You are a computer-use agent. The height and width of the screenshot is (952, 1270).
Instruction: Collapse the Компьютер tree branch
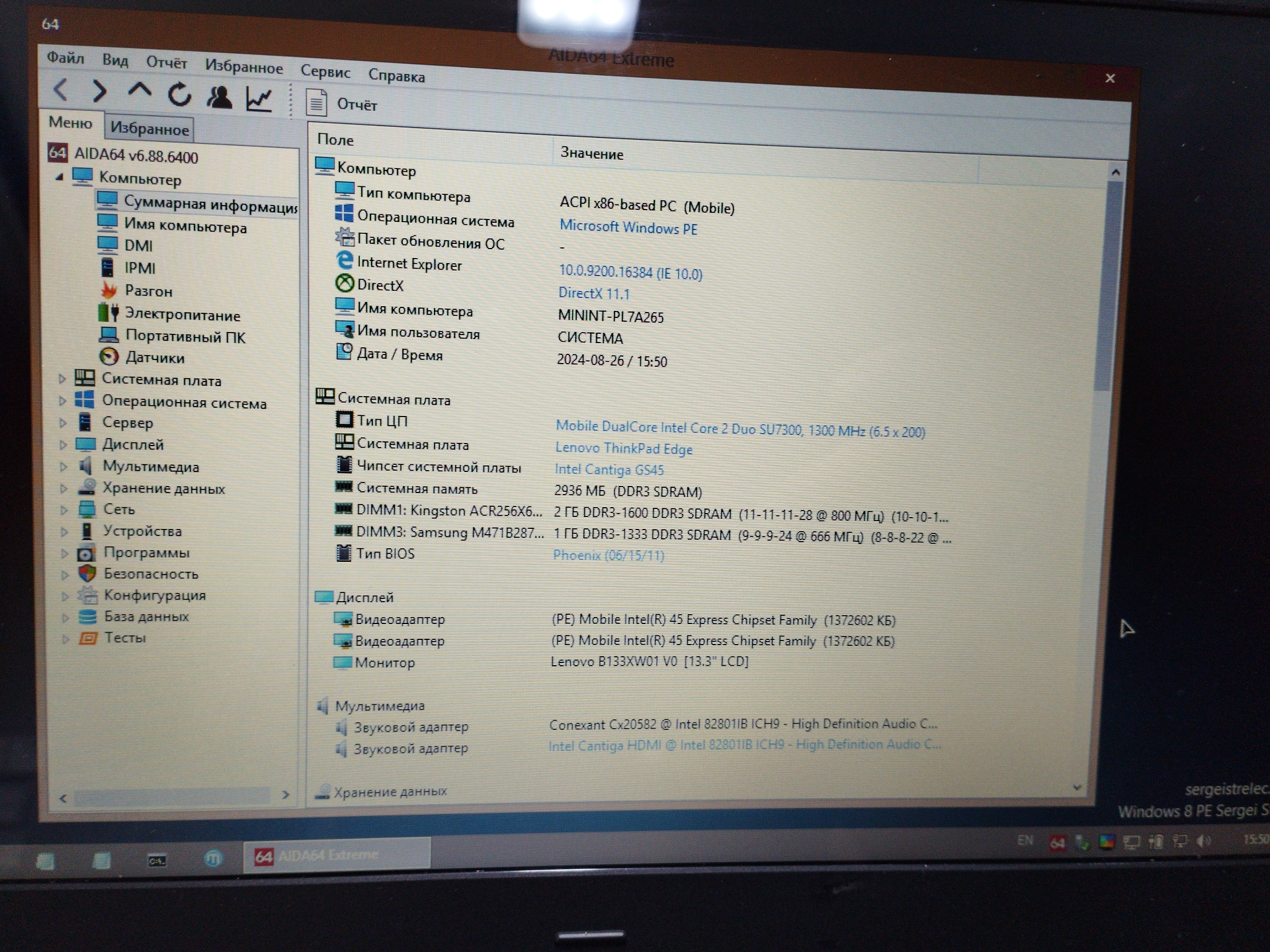(60, 177)
